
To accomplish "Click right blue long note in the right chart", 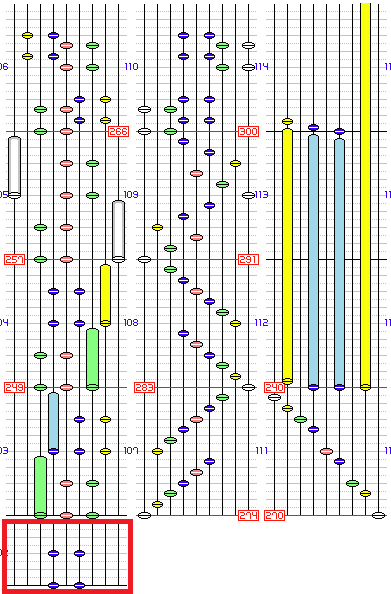I will click(x=339, y=264).
